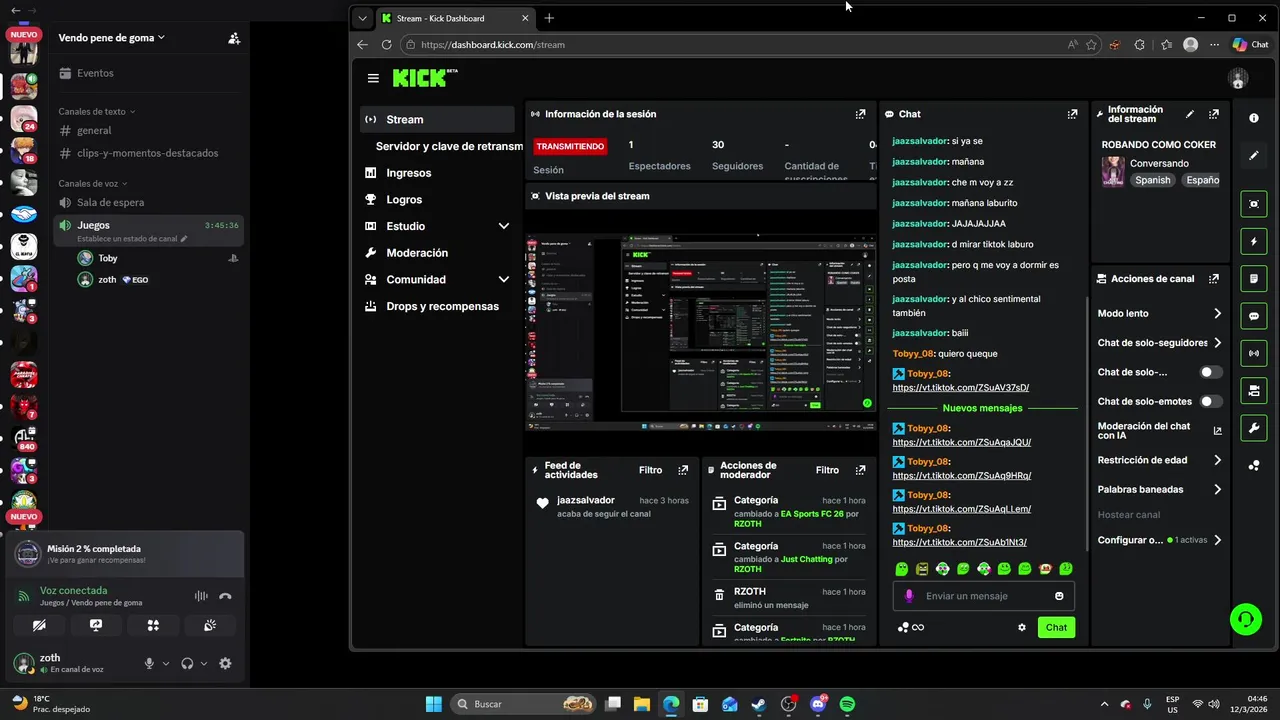The width and height of the screenshot is (1280, 720).
Task: Share your screen in Discord
Action: tap(96, 625)
